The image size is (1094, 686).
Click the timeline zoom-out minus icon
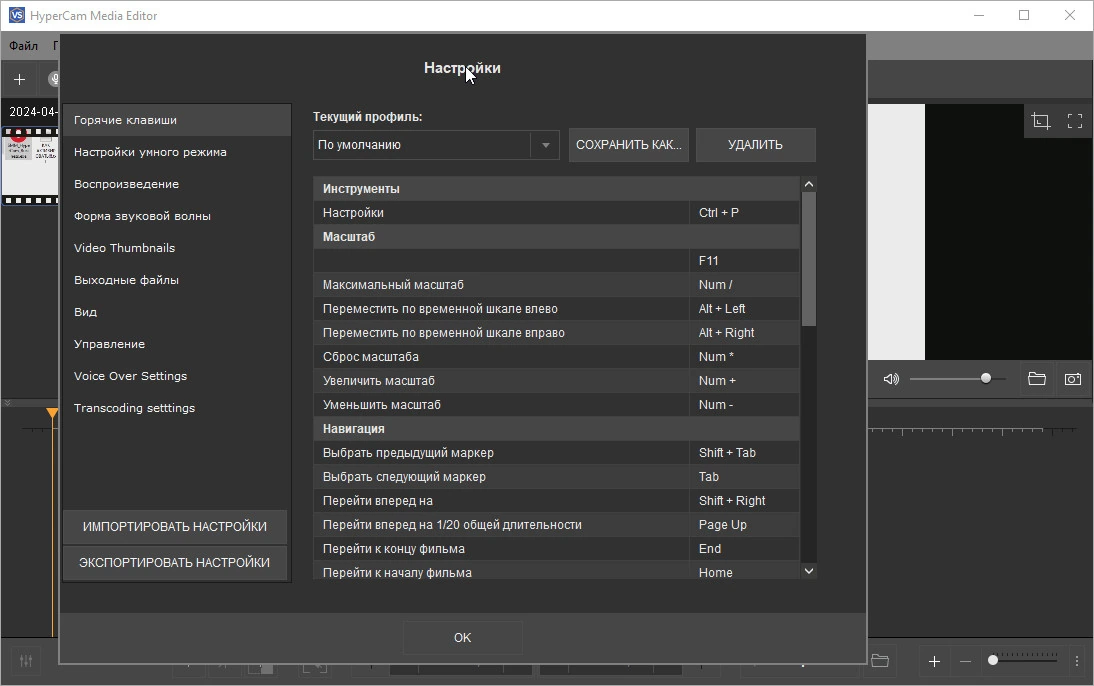[966, 661]
